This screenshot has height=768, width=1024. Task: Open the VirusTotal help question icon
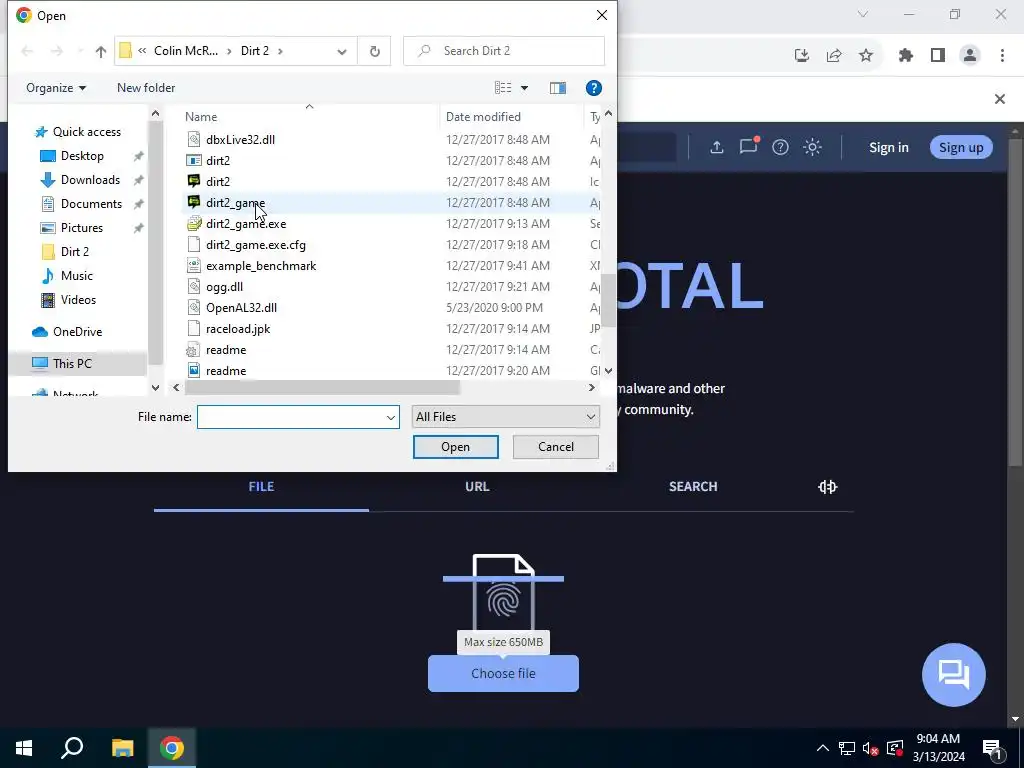(780, 148)
